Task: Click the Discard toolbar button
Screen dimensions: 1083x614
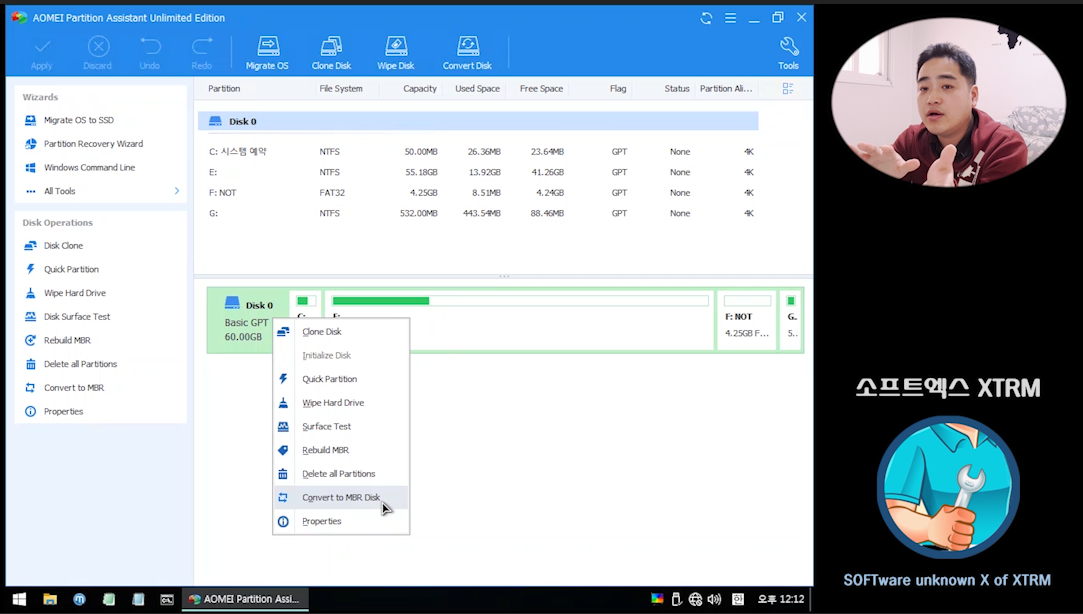Action: pyautogui.click(x=97, y=53)
